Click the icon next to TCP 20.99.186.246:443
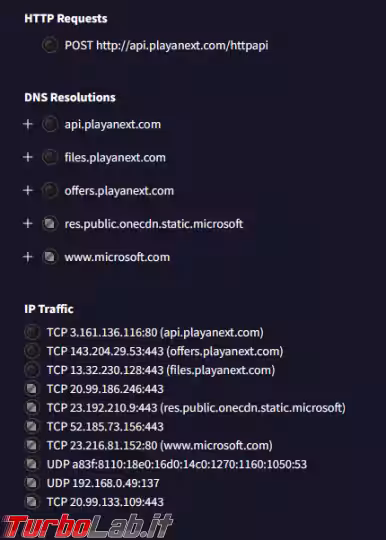 31,389
